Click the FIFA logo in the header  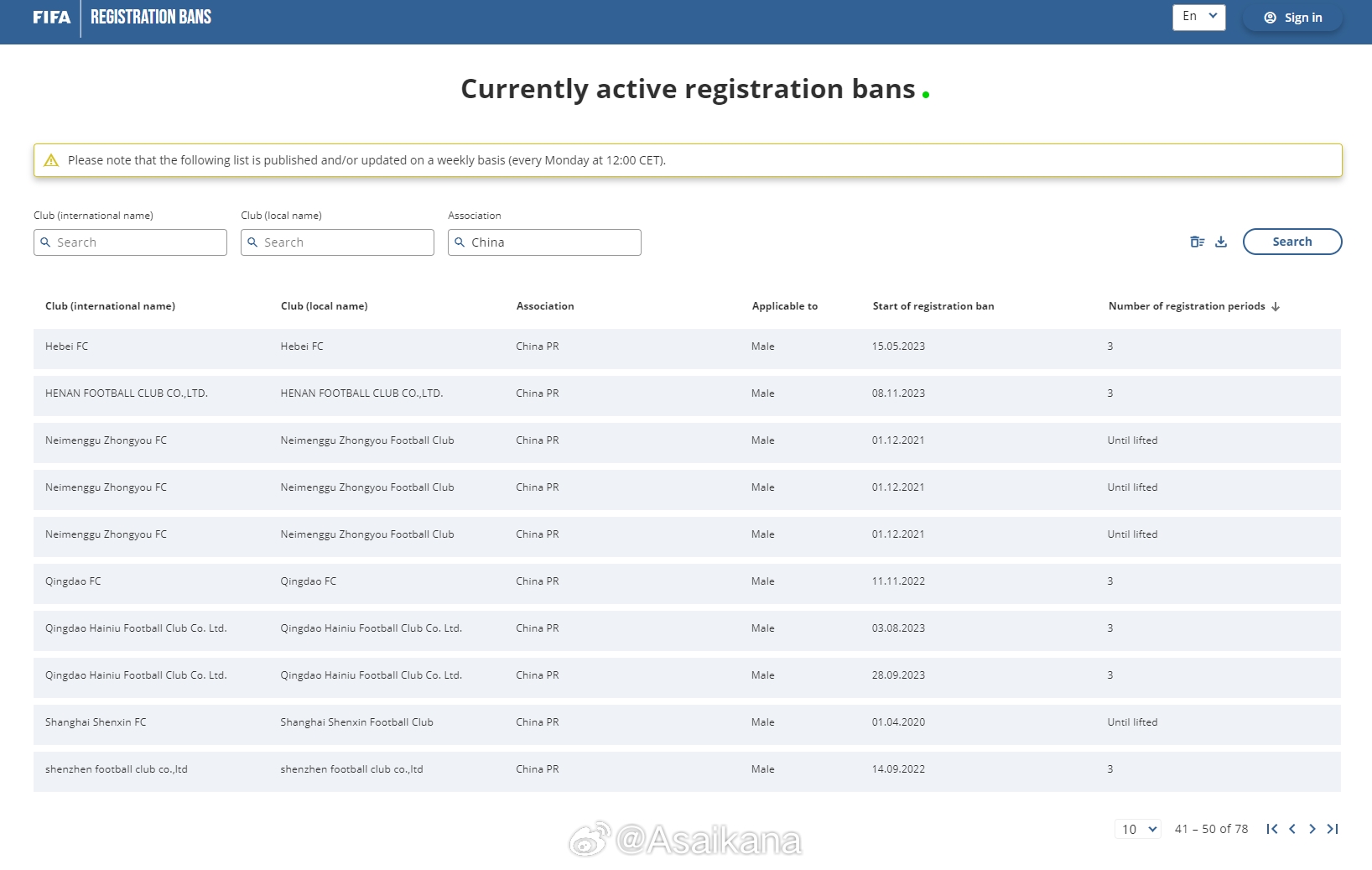coord(52,18)
